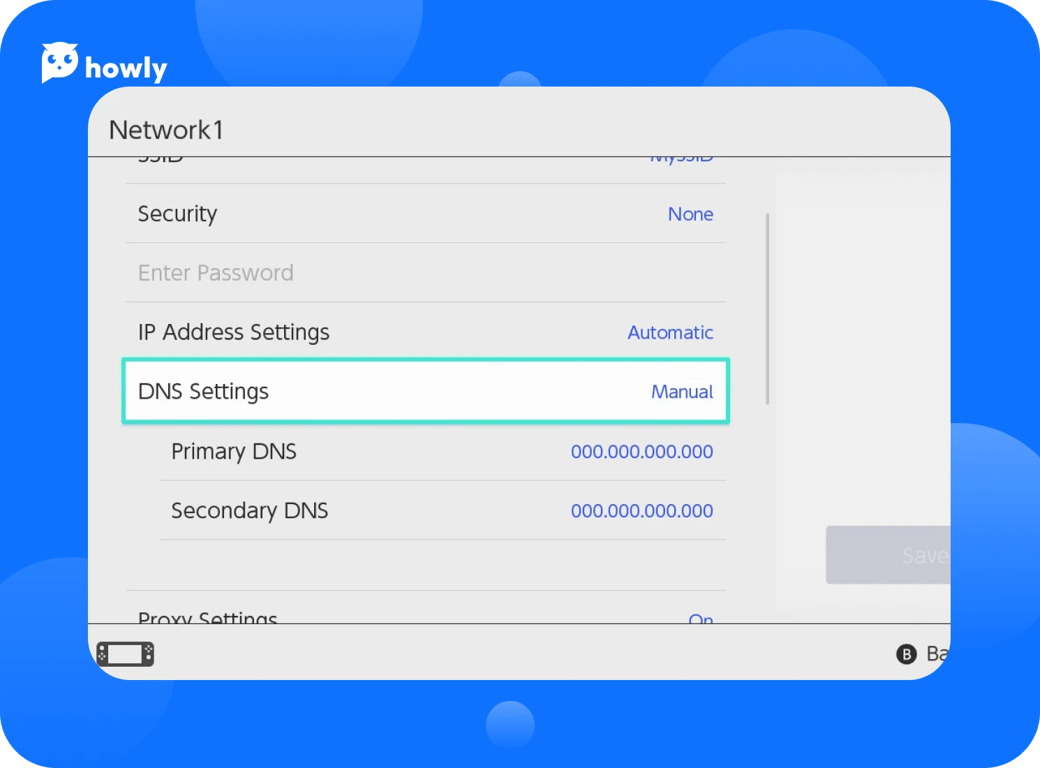Edit the Primary DNS address value
1040x768 pixels.
(642, 452)
